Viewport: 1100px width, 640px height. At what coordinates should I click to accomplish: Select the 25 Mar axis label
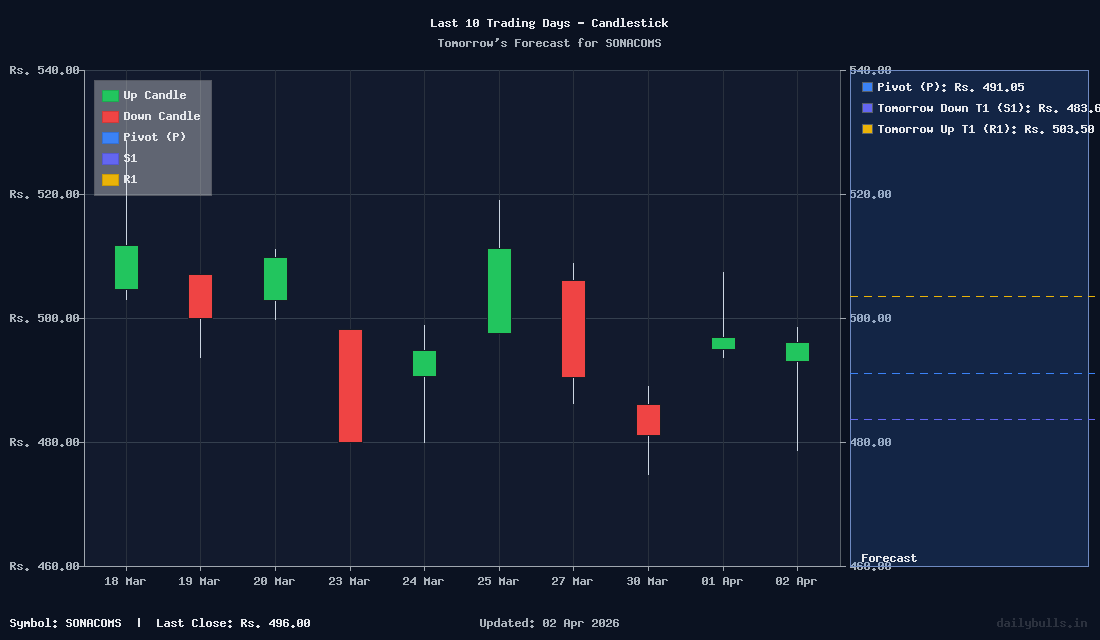click(x=497, y=581)
